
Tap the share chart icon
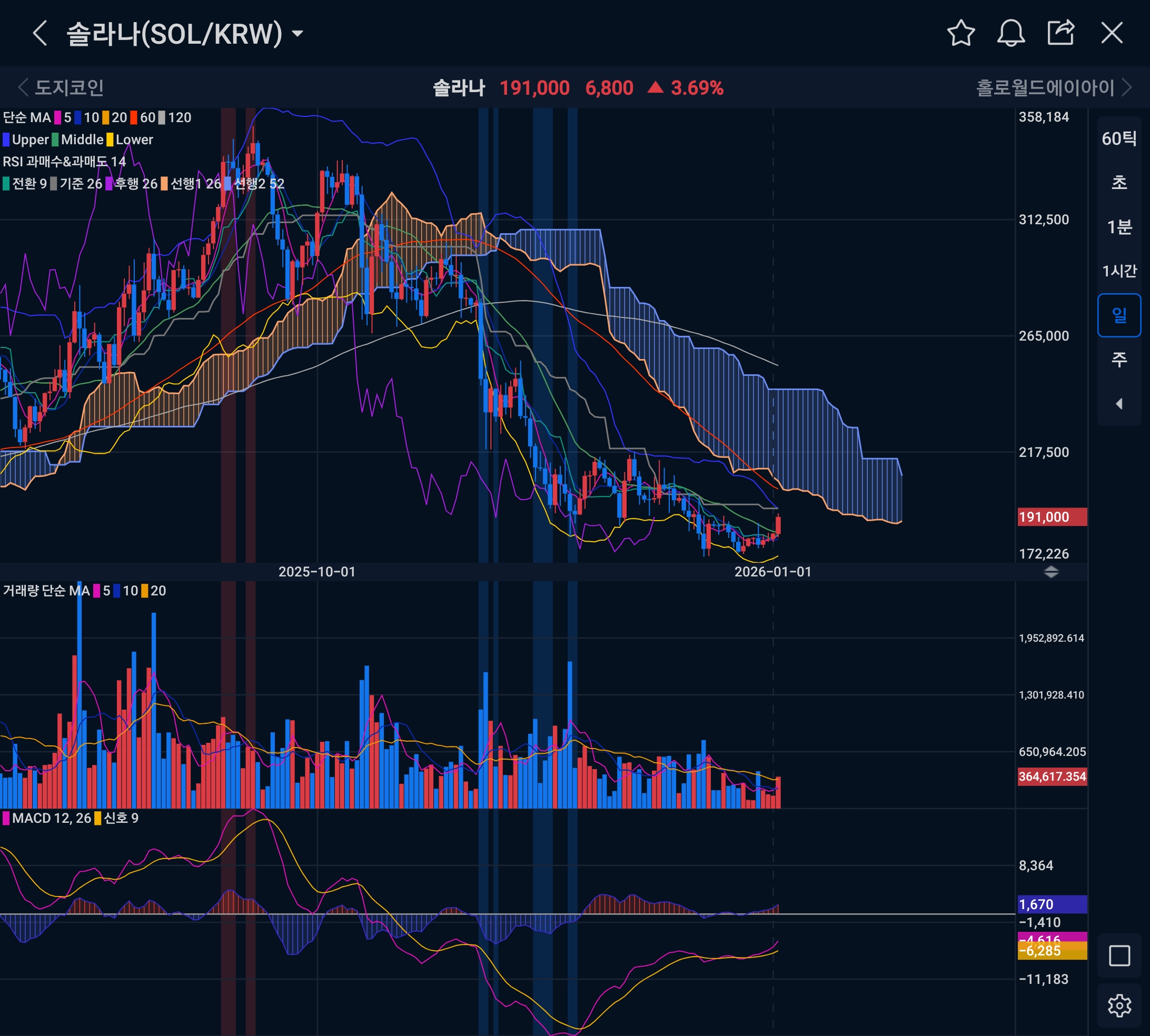(x=1060, y=33)
